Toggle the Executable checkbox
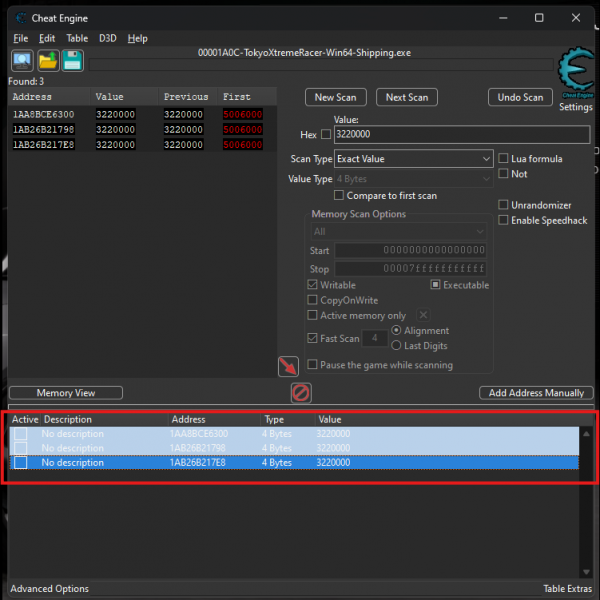Image resolution: width=600 pixels, height=600 pixels. [x=435, y=285]
